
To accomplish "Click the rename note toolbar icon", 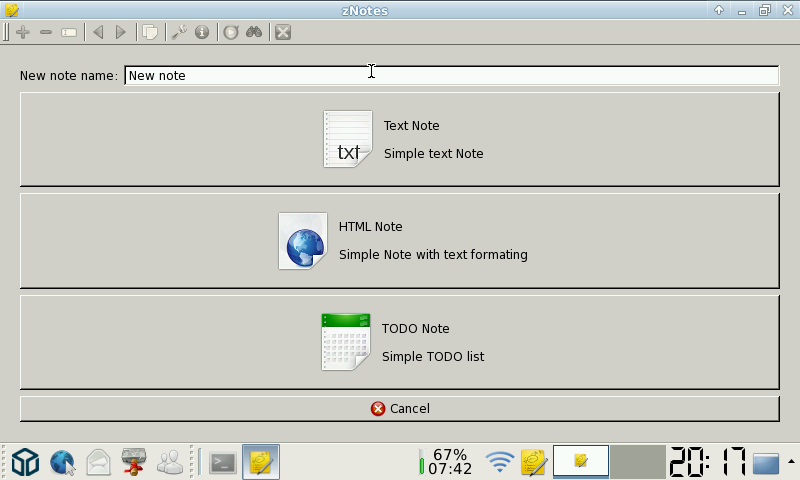I will (69, 33).
